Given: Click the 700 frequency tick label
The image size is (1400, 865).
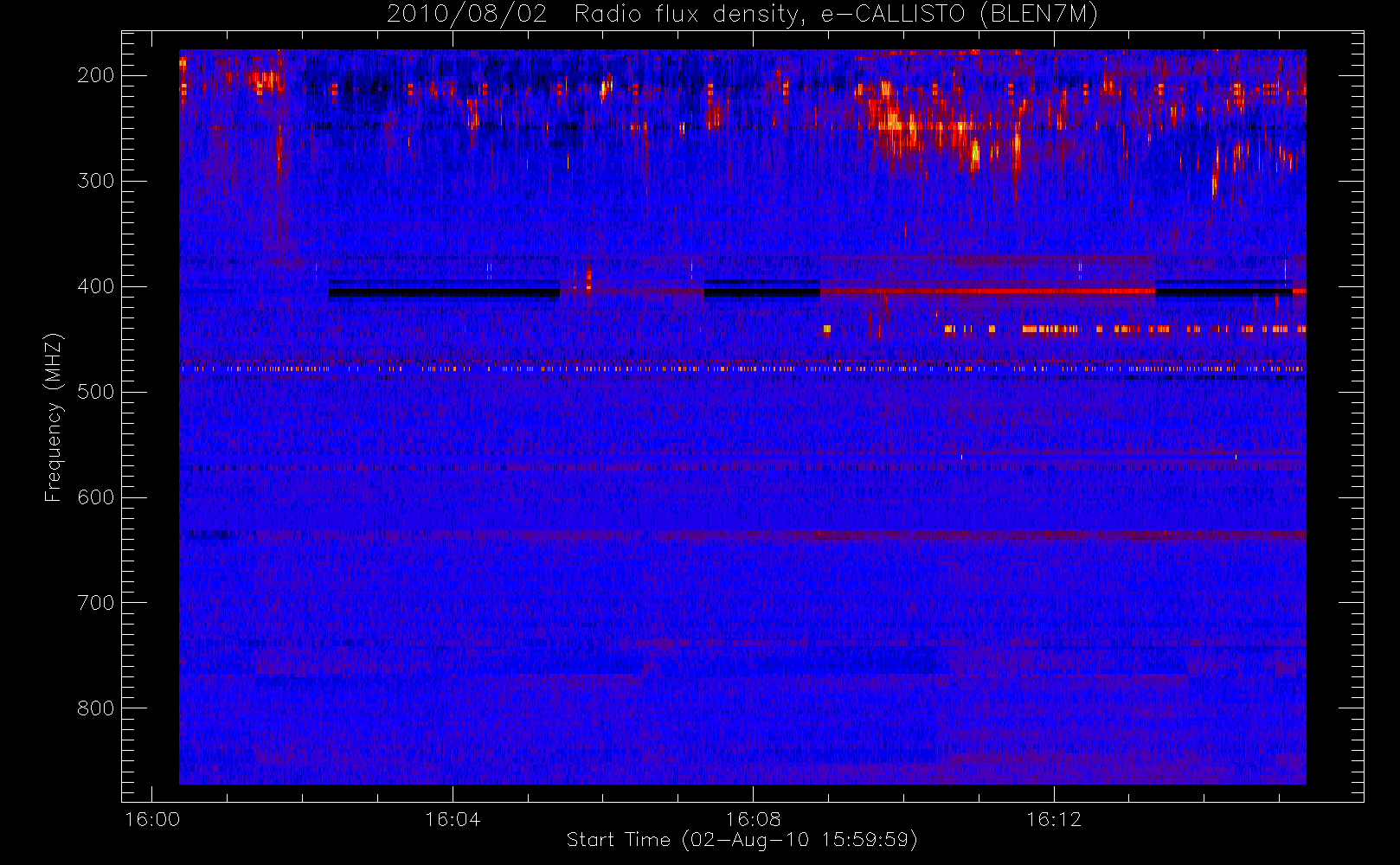Looking at the screenshot, I should pos(95,603).
